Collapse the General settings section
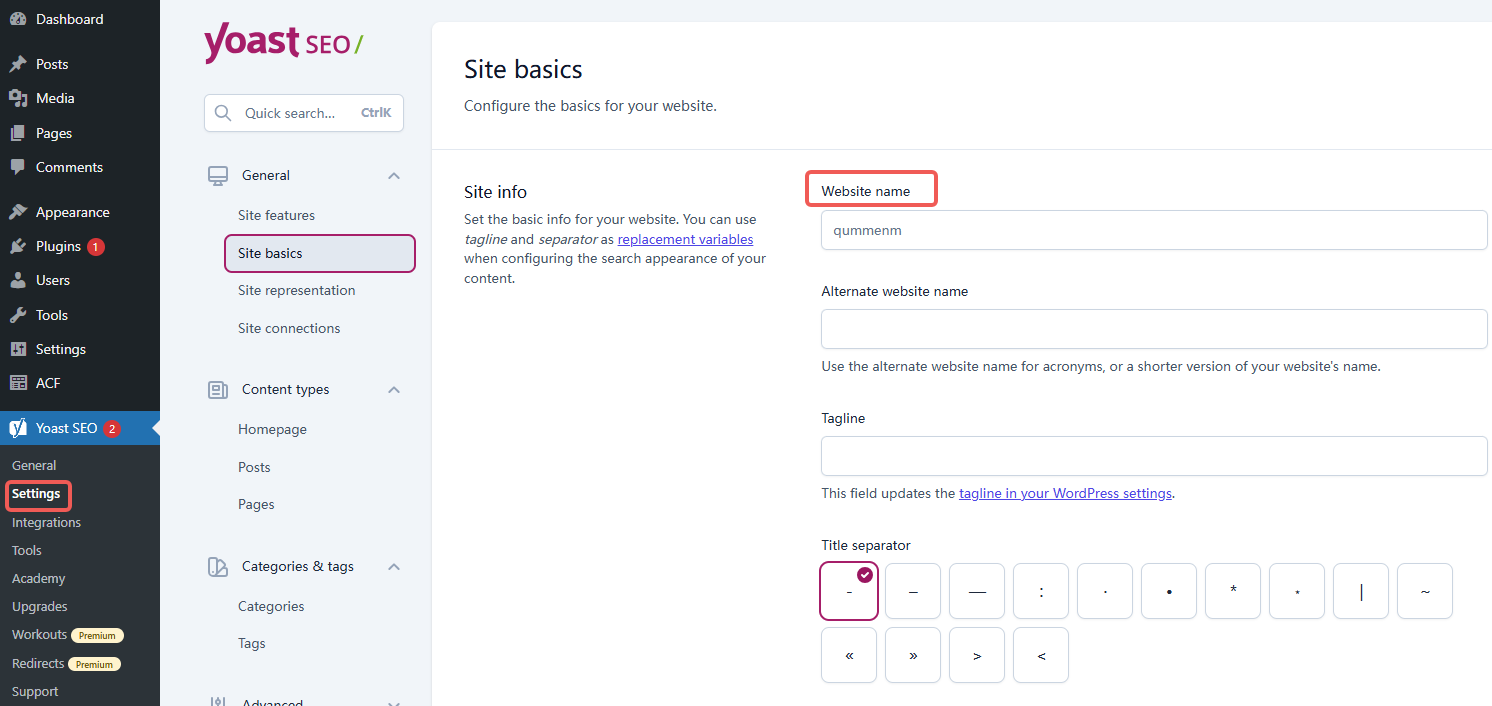1492x706 pixels. coord(394,175)
